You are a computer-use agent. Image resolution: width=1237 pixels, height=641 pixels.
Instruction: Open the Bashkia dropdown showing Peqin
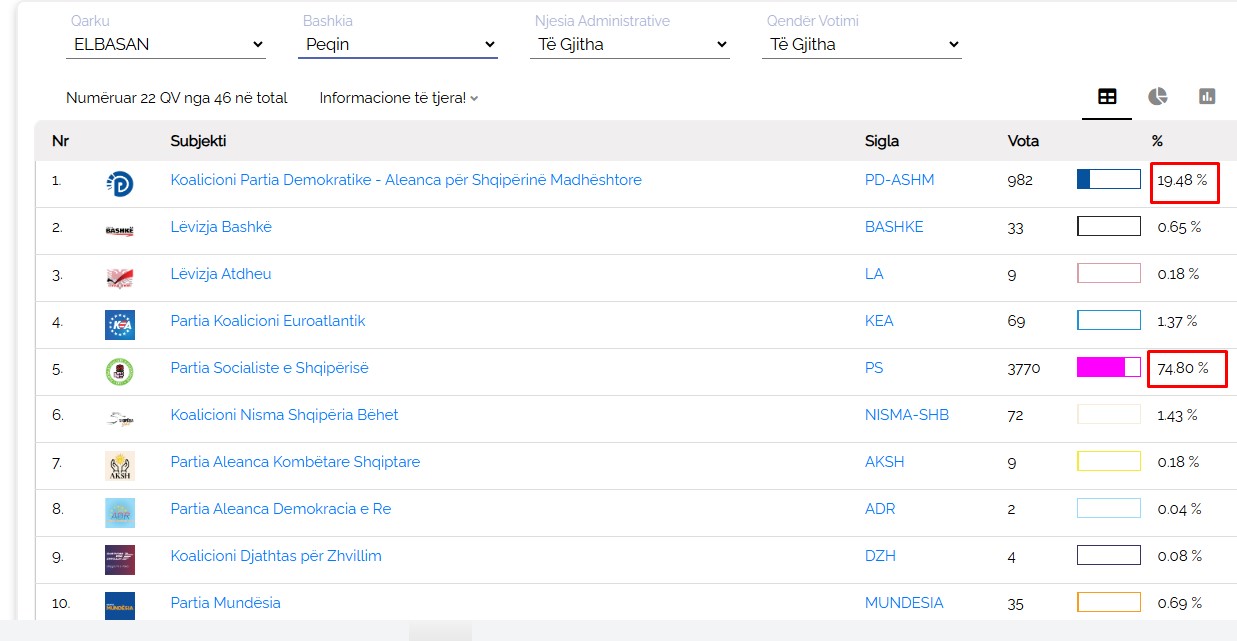tap(398, 44)
